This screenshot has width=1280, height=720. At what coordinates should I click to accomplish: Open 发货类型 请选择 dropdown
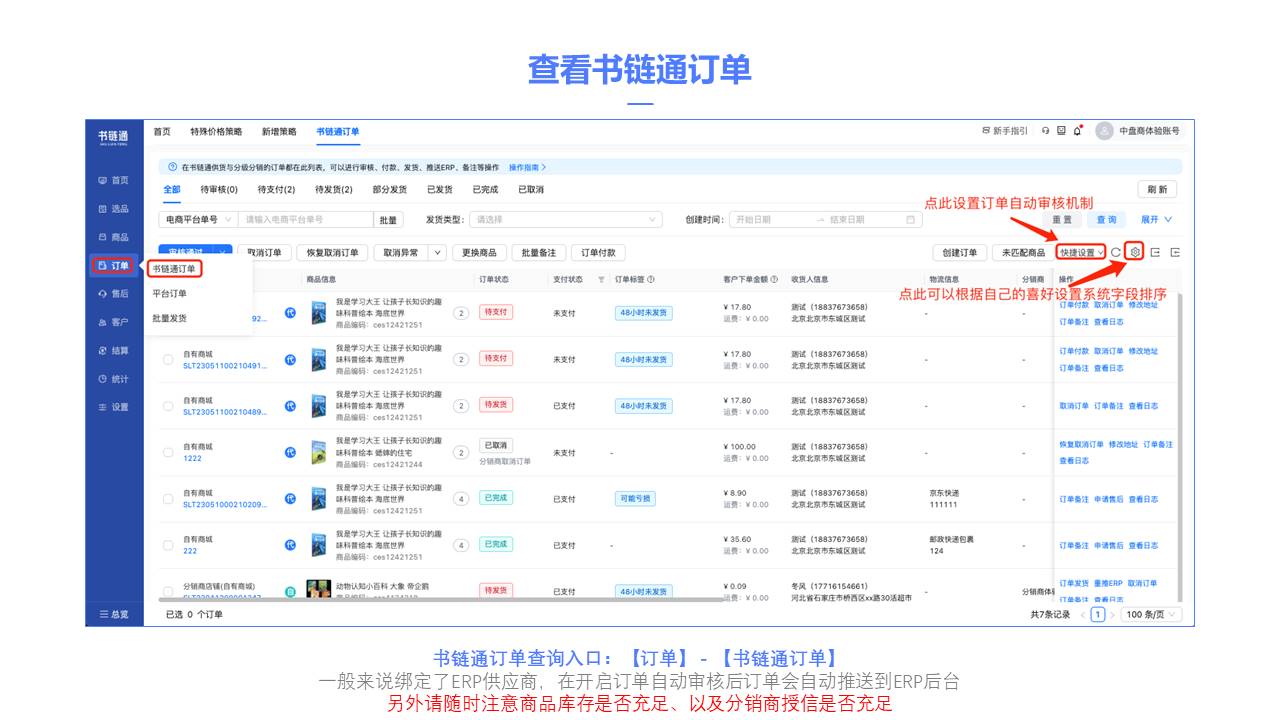point(567,219)
